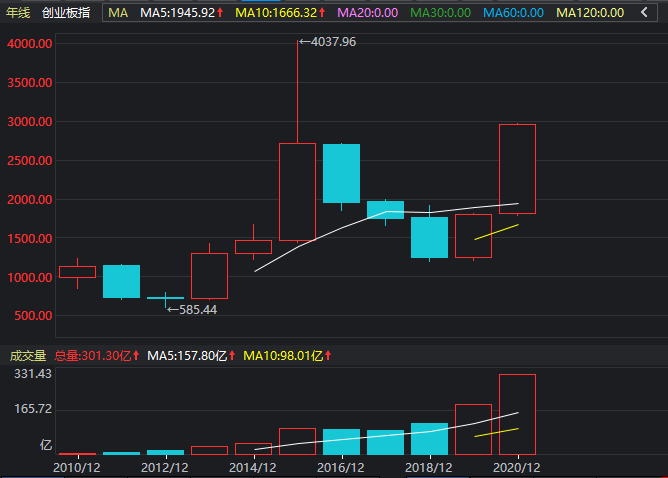The image size is (668, 478).
Task: Select the 2019 red hollow candlestick
Action: click(x=473, y=236)
